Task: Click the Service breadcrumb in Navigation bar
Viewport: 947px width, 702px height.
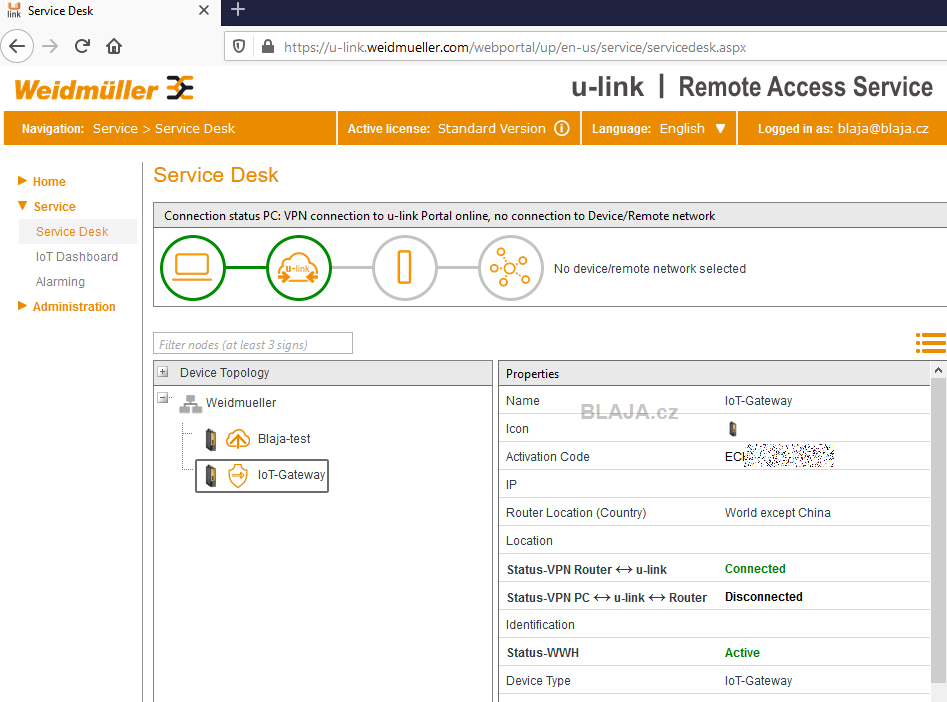Action: [x=115, y=129]
